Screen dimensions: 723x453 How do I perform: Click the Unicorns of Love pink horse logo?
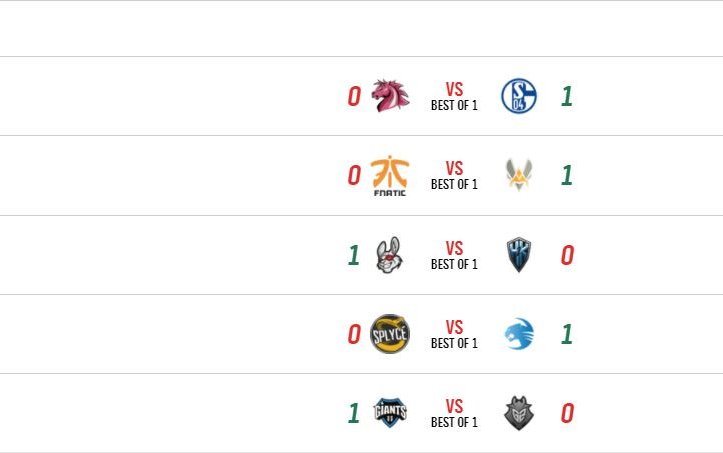pyautogui.click(x=390, y=96)
